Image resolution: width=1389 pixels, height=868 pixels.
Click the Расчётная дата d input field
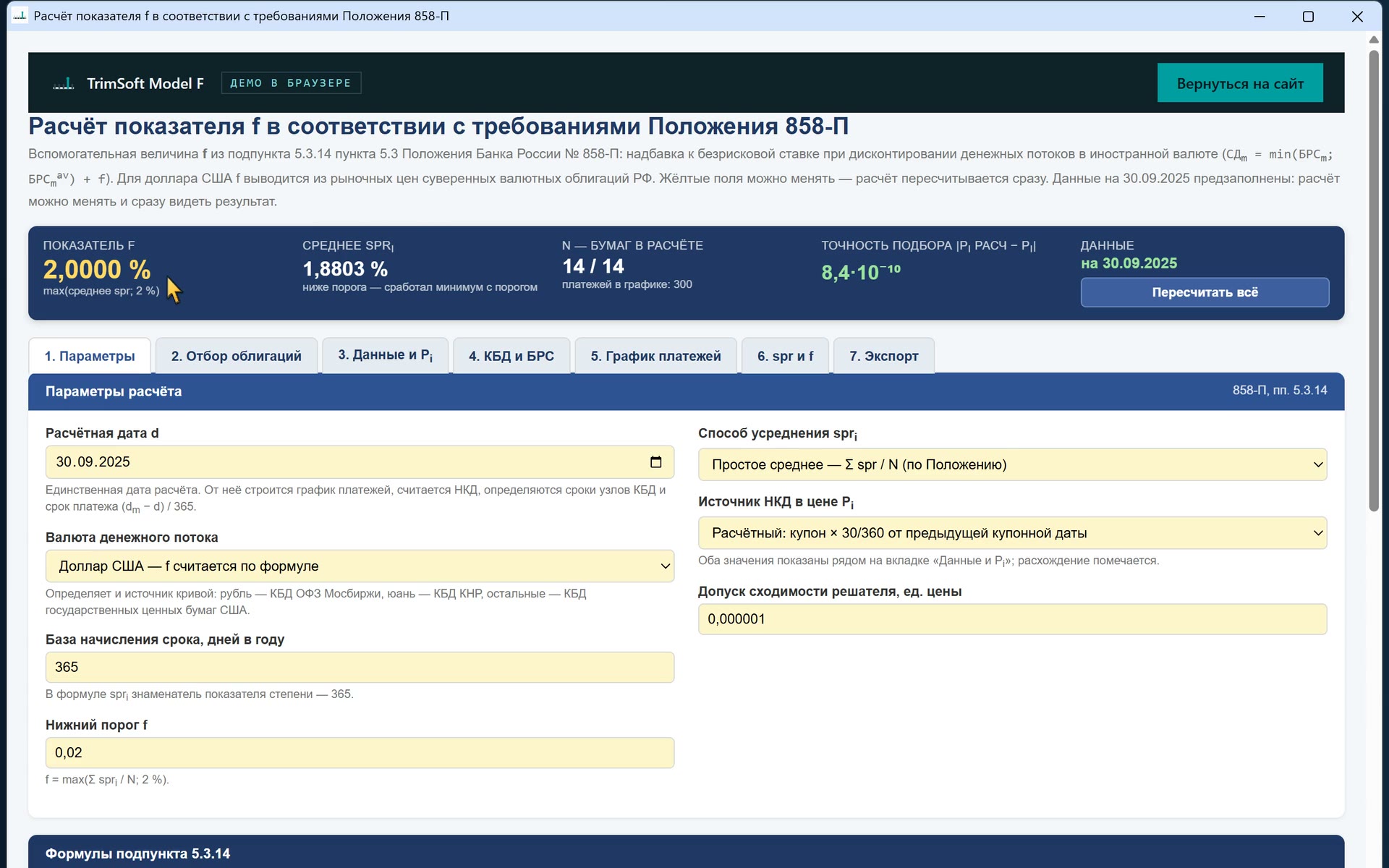(x=360, y=462)
